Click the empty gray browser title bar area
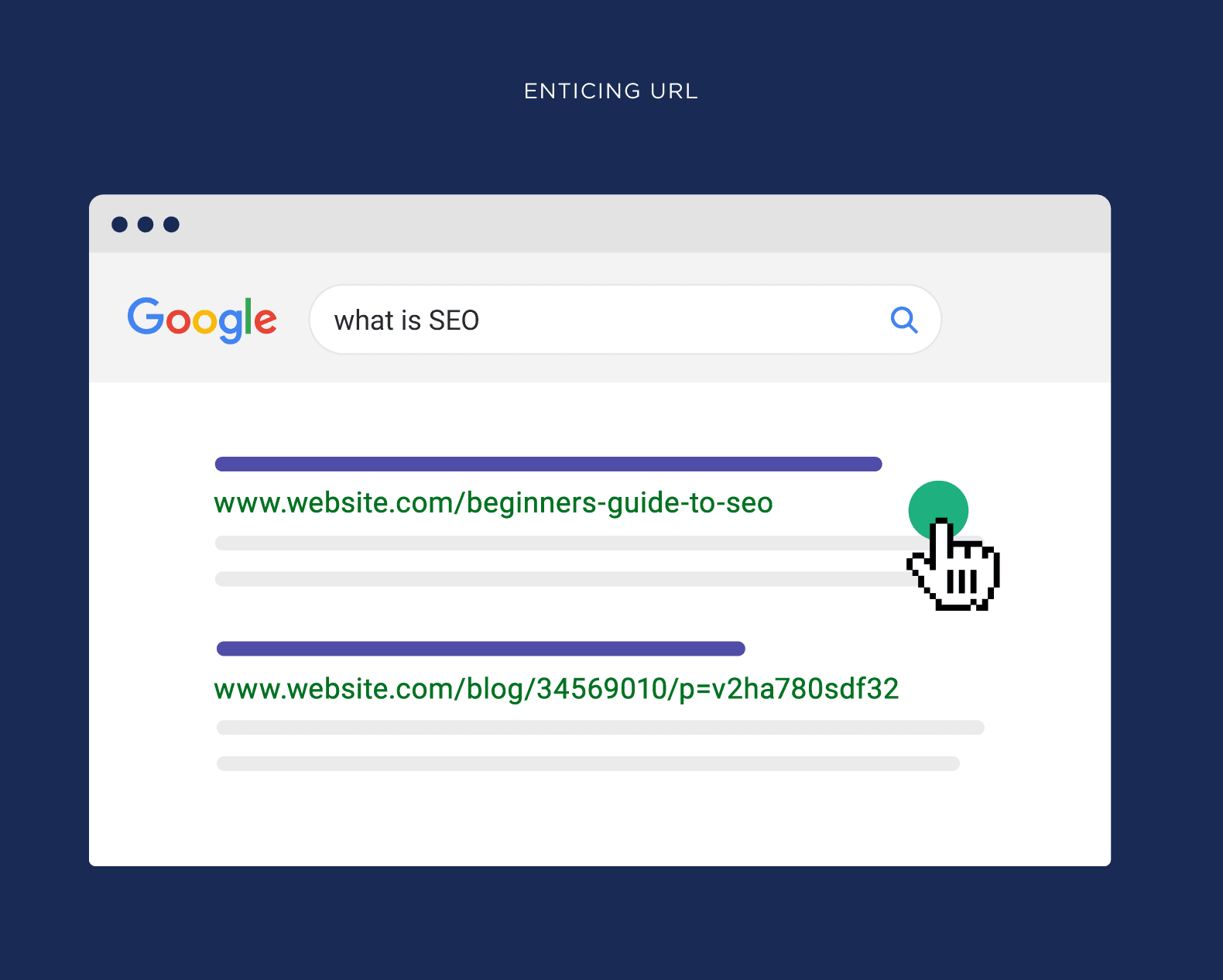This screenshot has height=980, width=1223. point(619,224)
